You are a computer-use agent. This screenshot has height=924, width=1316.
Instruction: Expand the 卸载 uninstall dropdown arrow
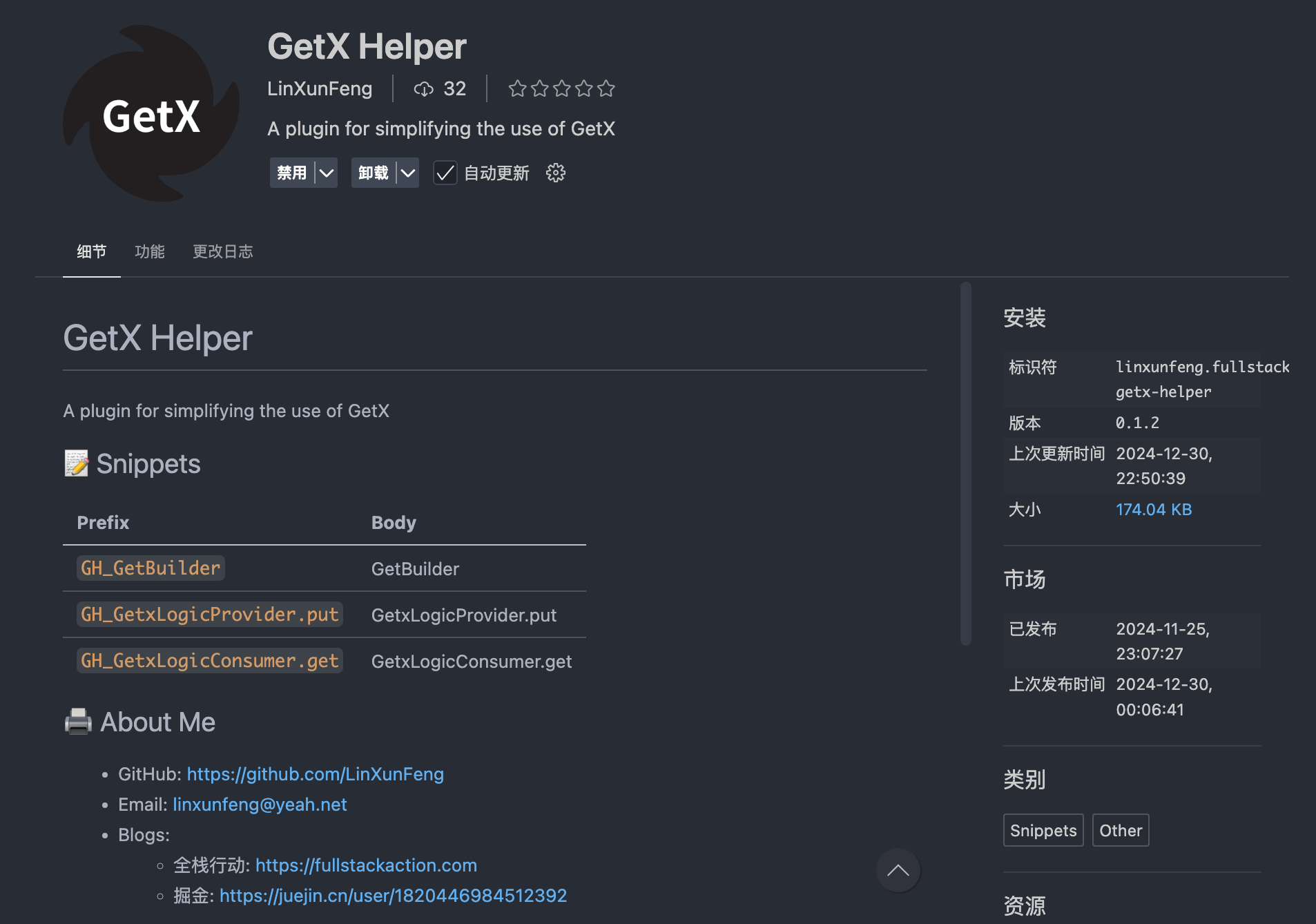(408, 173)
